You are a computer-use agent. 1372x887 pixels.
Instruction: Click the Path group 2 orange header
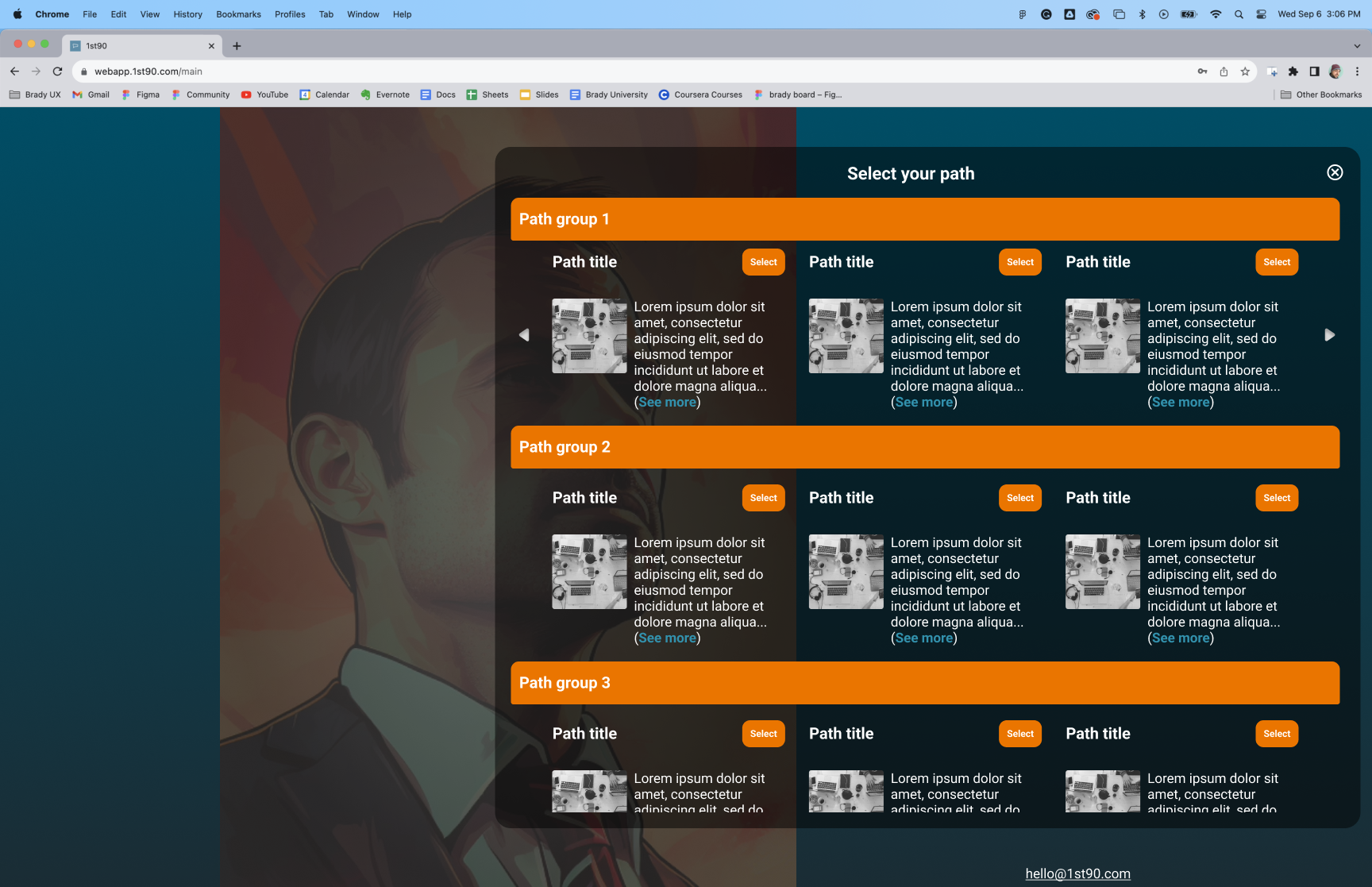[925, 447]
